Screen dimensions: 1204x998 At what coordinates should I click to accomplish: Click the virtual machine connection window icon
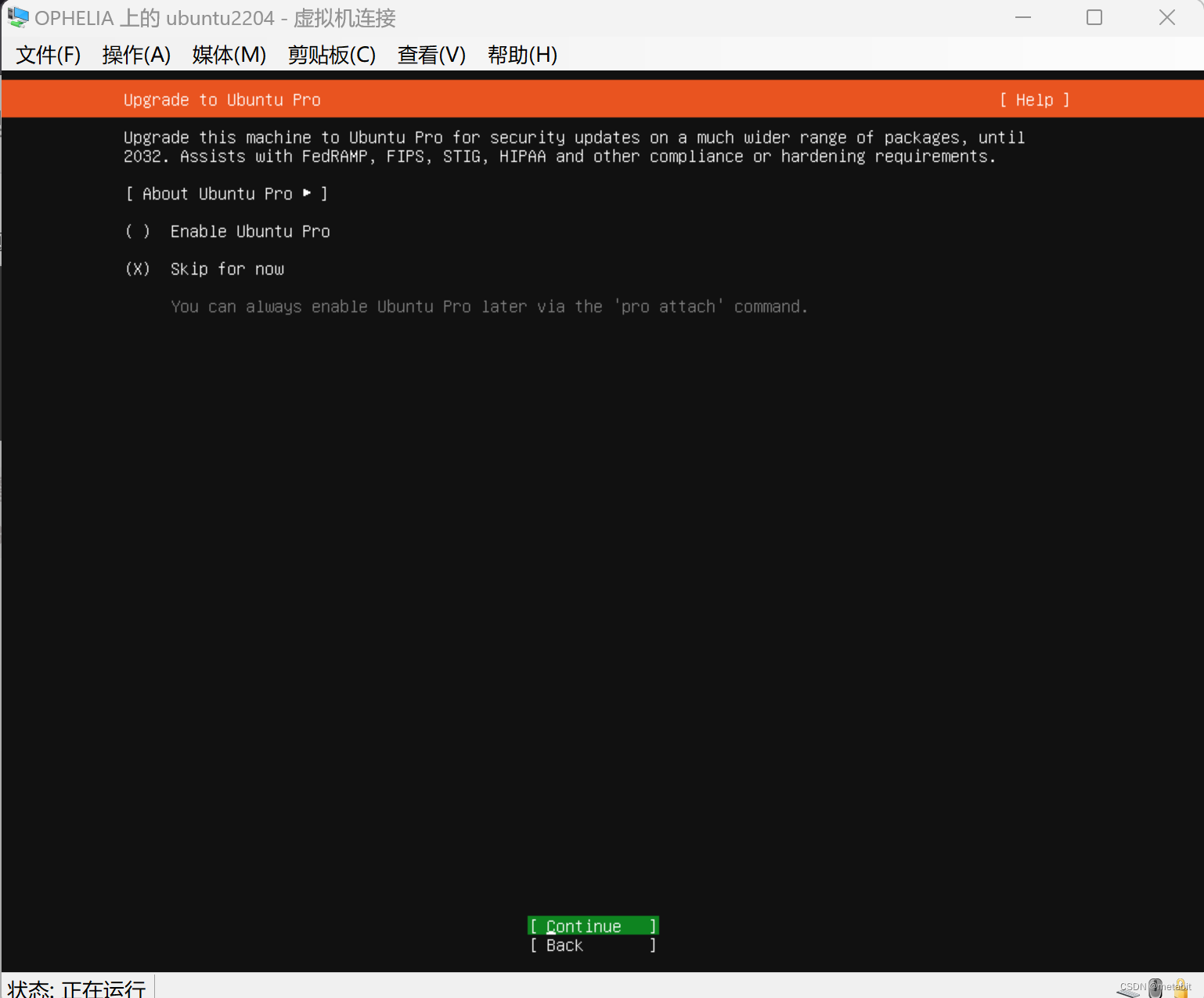[x=18, y=17]
